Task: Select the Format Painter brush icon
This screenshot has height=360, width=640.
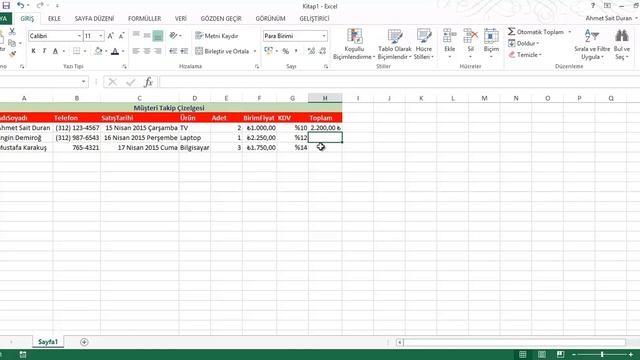Action: click(12, 53)
